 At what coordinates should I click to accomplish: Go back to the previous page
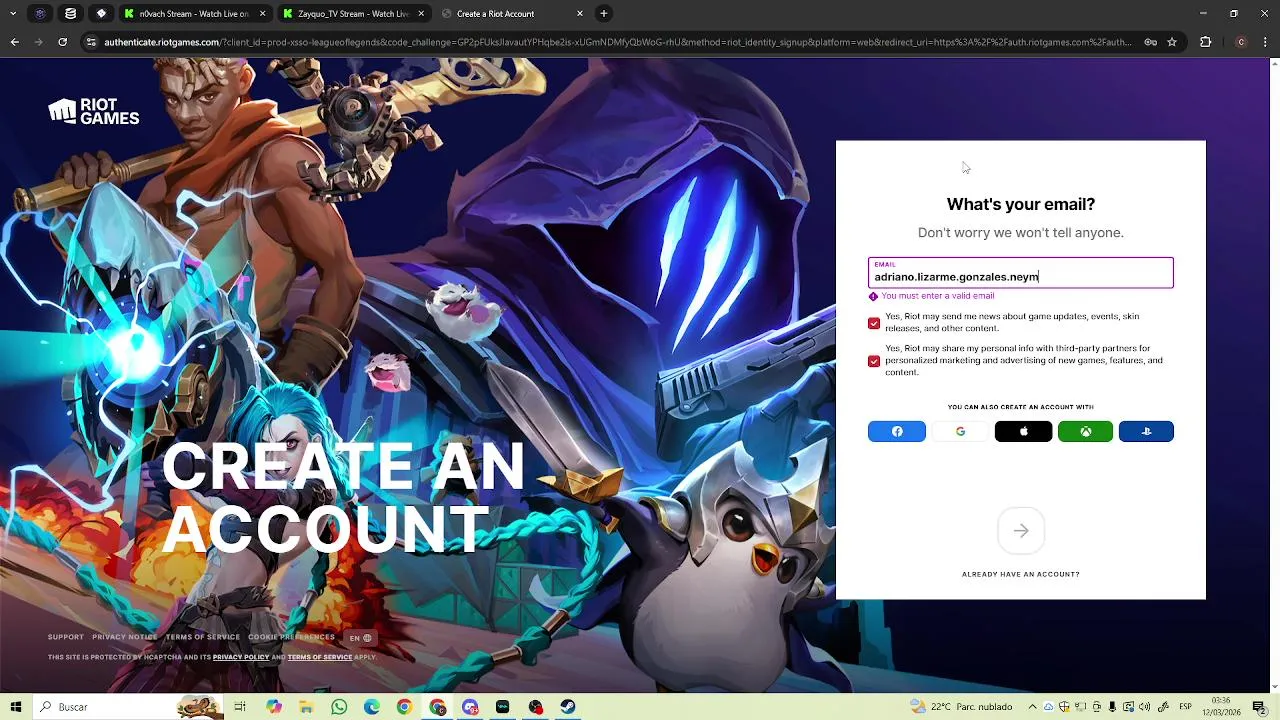tap(14, 42)
